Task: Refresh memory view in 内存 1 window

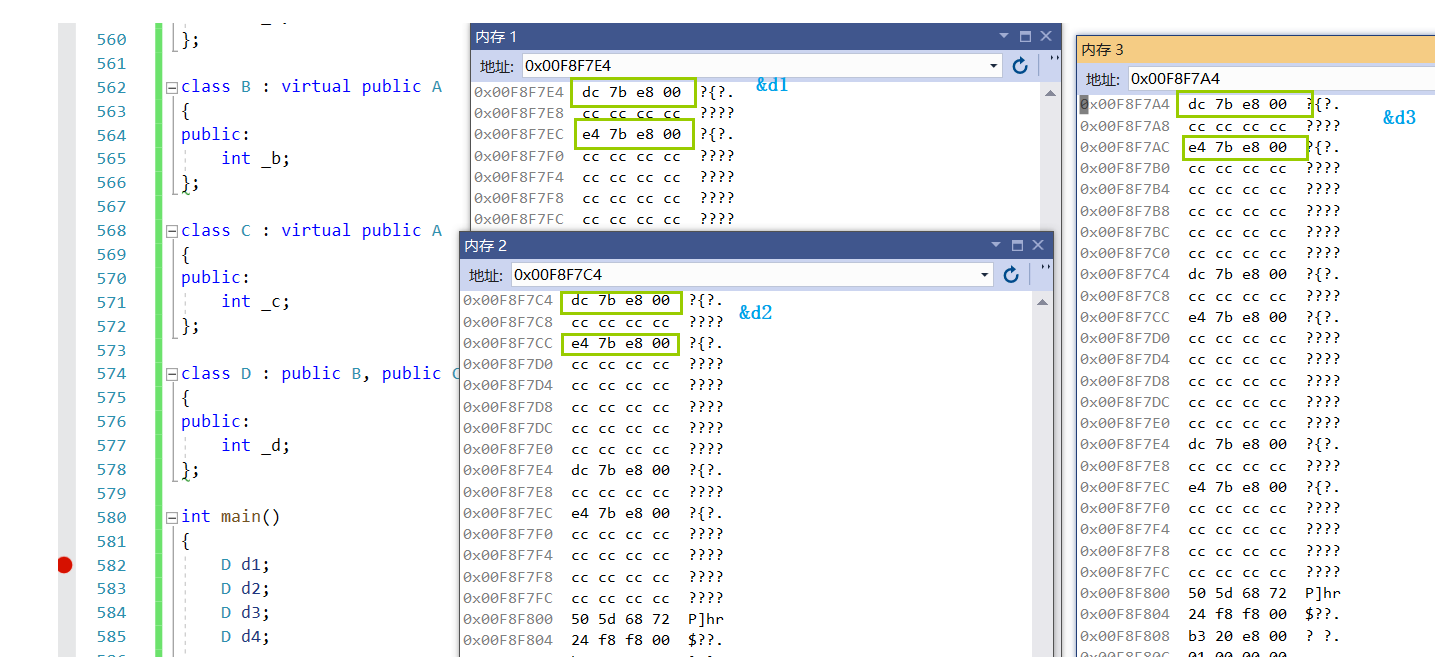Action: pos(1020,65)
